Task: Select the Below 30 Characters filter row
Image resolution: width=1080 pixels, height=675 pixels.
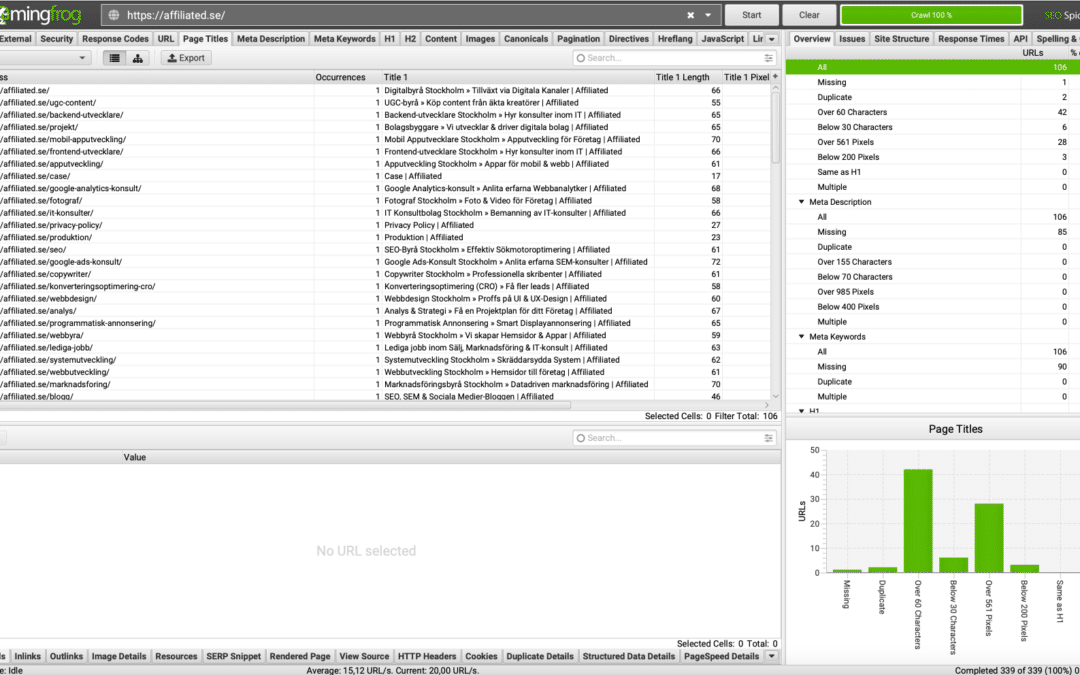Action: (x=933, y=127)
